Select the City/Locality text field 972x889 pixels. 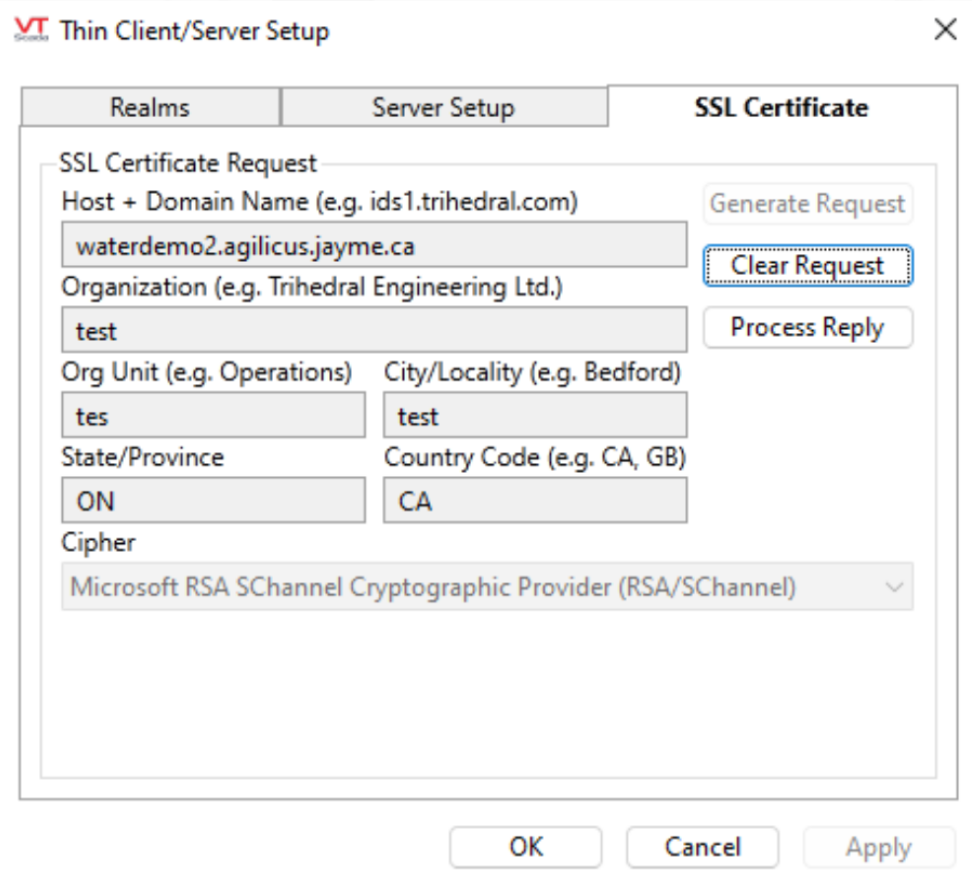pyautogui.click(x=535, y=415)
